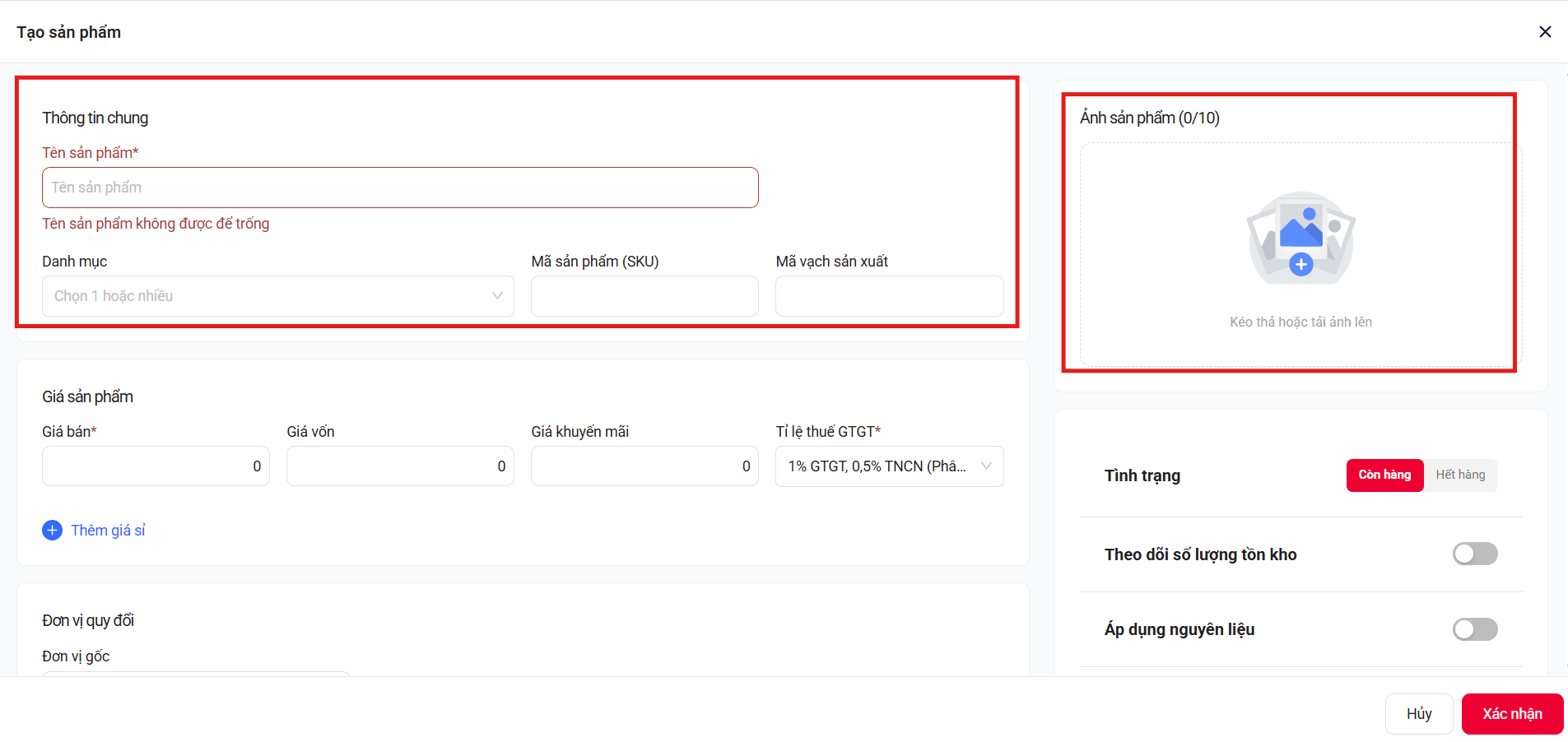Expand the Tỉ lệ thuế GTGT dropdown

[x=889, y=466]
